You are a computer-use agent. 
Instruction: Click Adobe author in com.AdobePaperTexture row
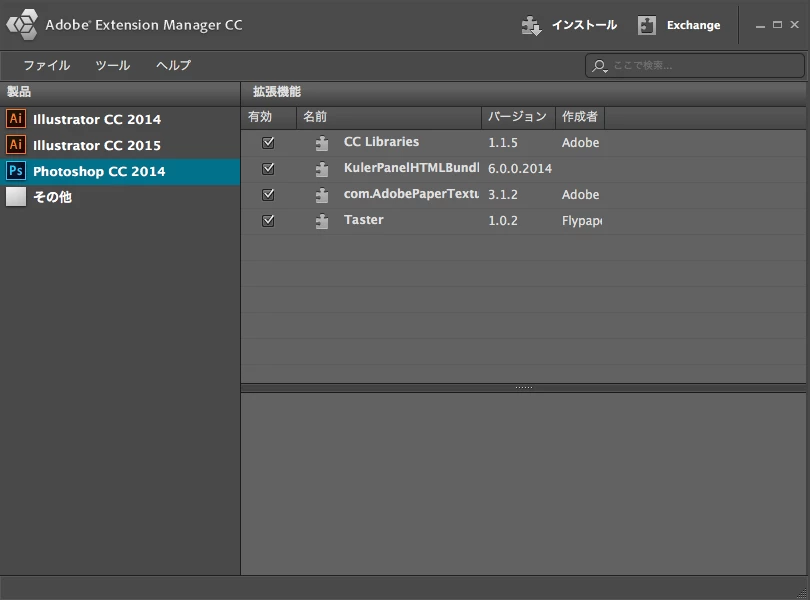pyautogui.click(x=581, y=195)
